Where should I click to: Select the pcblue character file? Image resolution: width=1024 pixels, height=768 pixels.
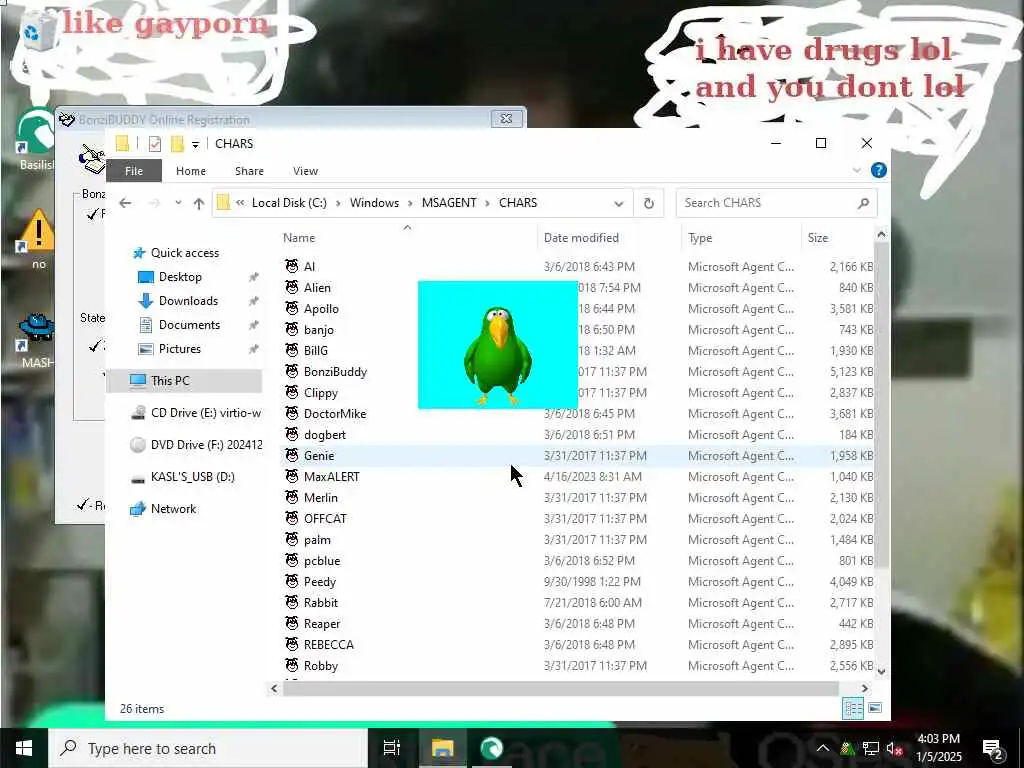[313, 560]
